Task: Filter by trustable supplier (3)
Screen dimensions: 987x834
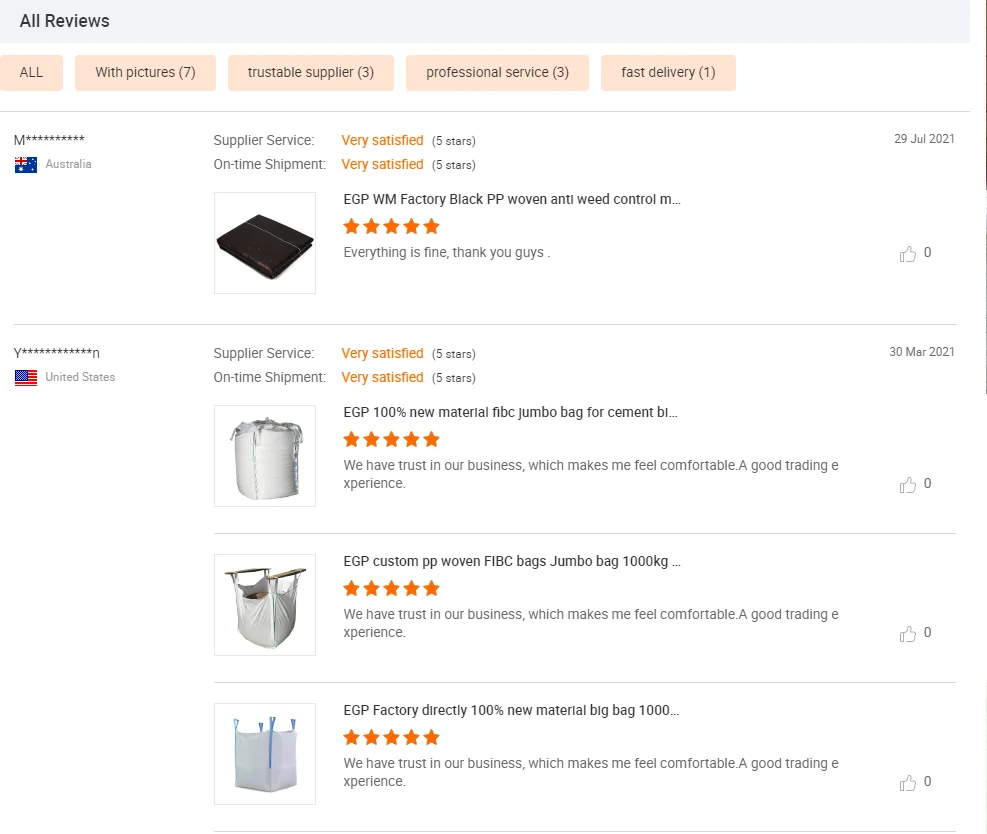Action: tap(311, 73)
